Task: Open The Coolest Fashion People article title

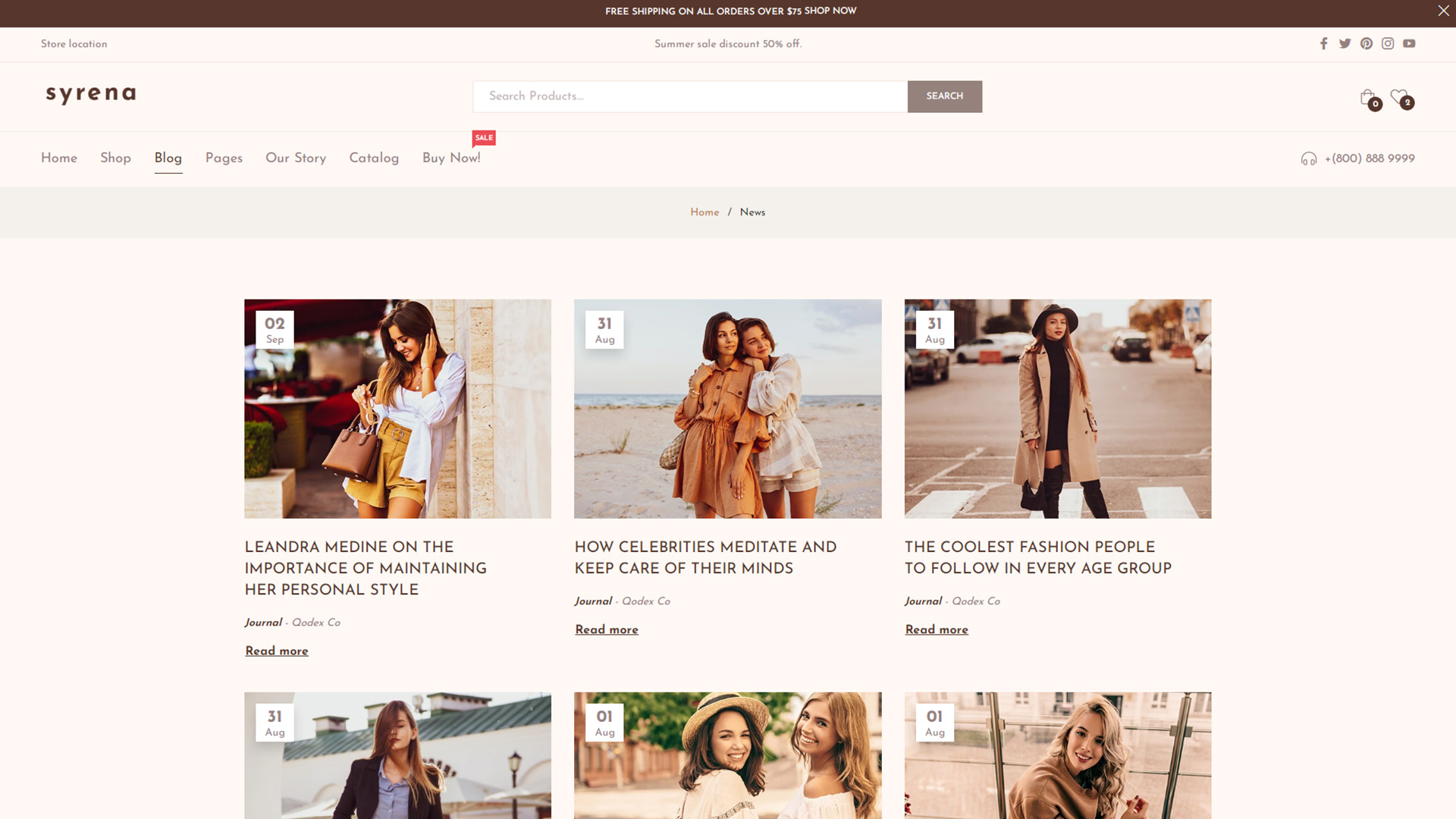Action: (1038, 557)
